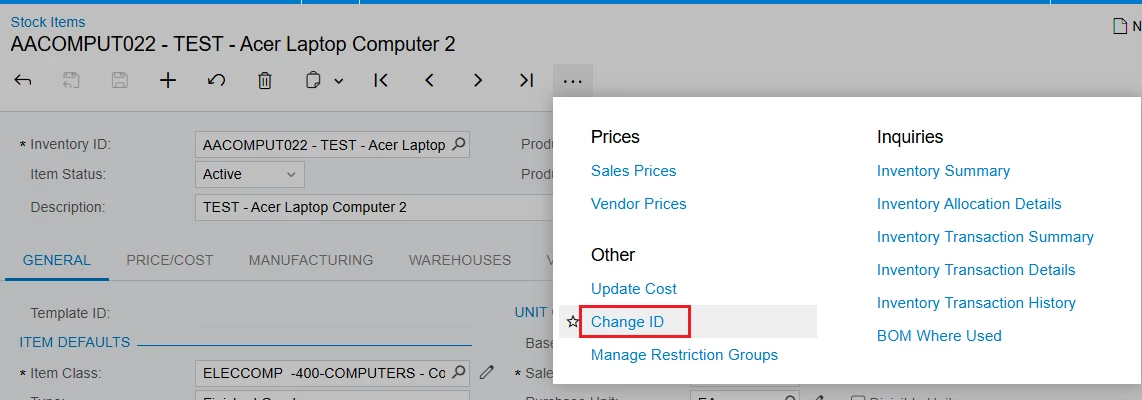Image resolution: width=1142 pixels, height=400 pixels.
Task: Open Inventory Transaction Summary inquiry
Action: (x=985, y=237)
